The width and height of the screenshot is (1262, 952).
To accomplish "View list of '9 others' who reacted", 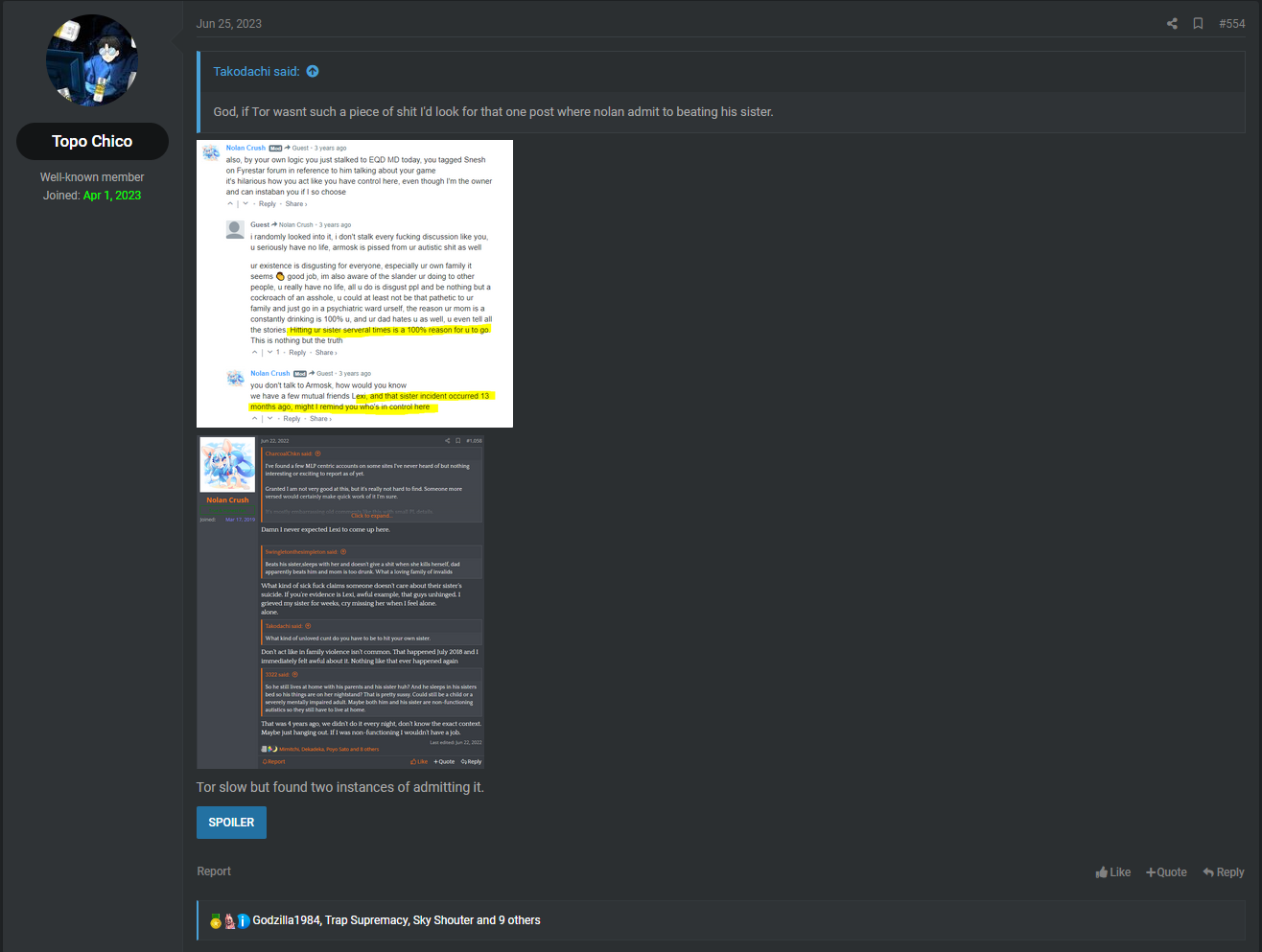I will (520, 920).
